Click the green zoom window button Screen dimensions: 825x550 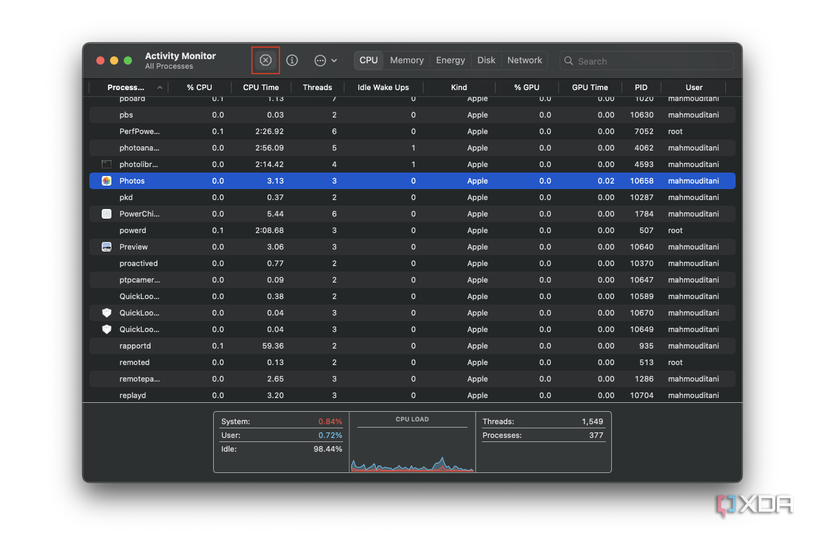(x=128, y=61)
